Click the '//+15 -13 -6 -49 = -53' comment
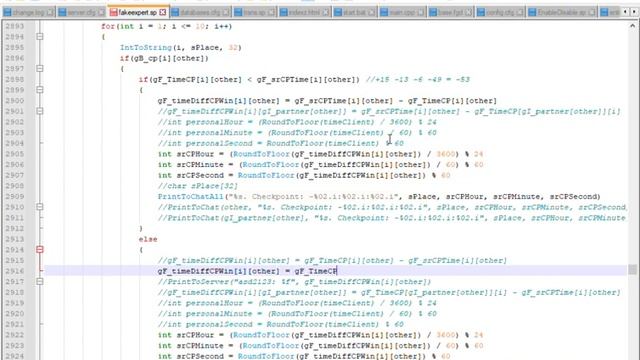 coord(418,79)
